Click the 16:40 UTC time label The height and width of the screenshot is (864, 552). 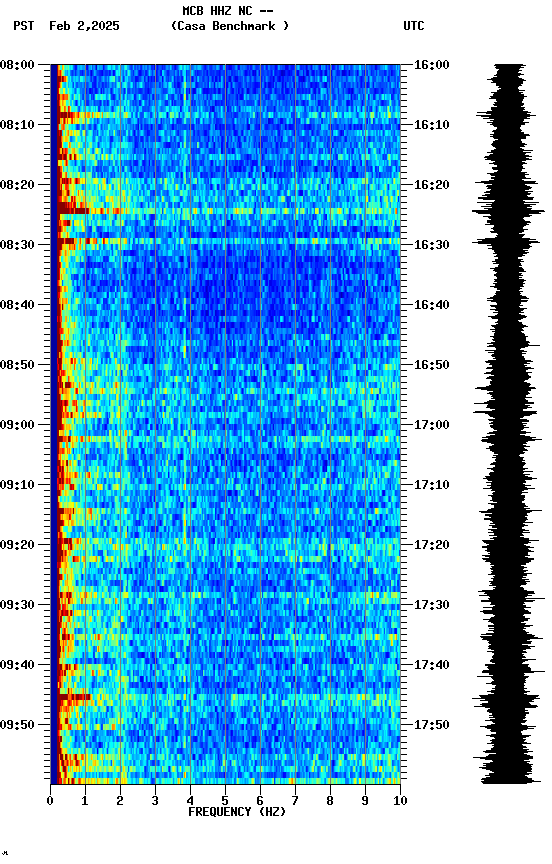(432, 305)
